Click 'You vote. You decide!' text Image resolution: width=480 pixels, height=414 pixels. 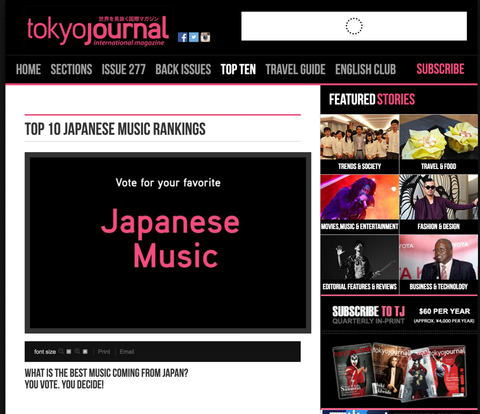click(64, 385)
